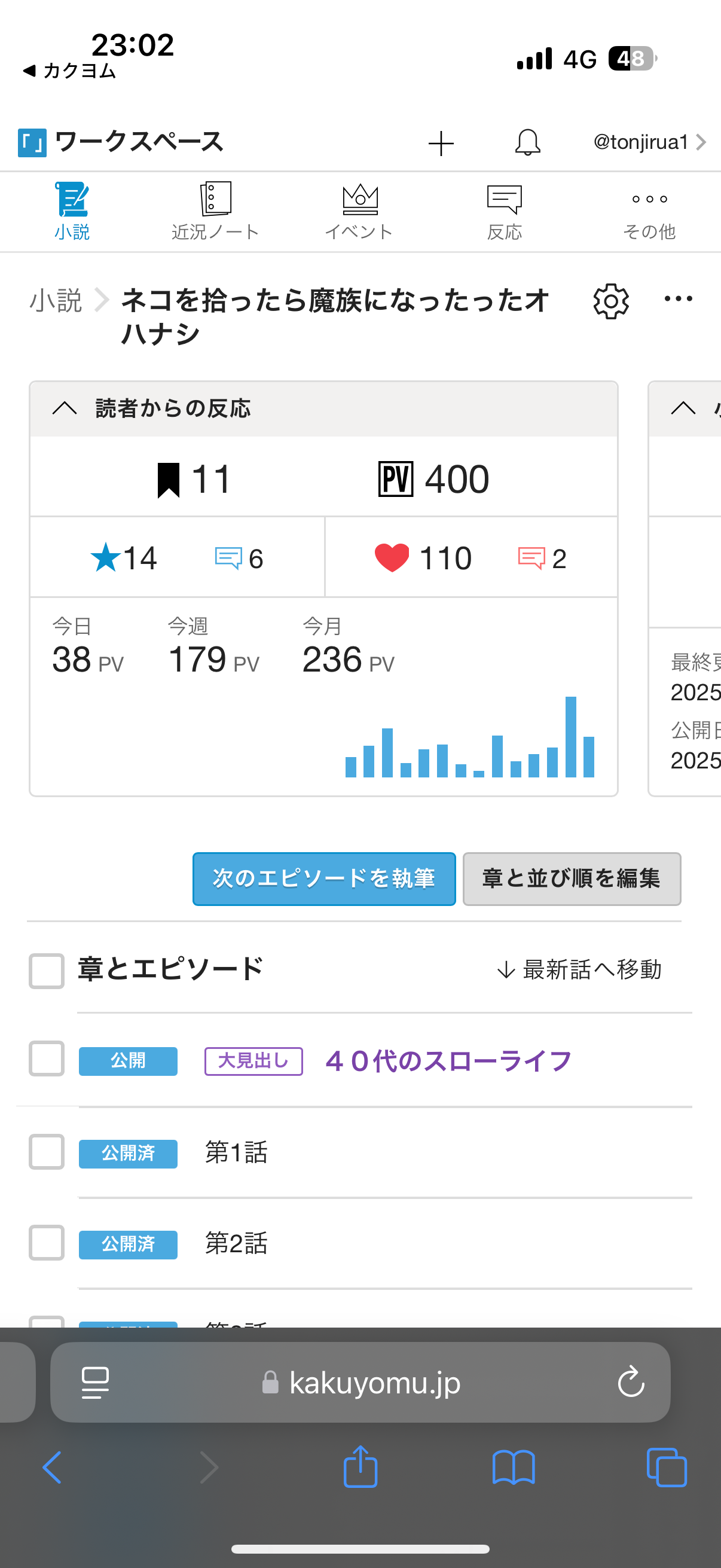Tap the tallest bar in PV chart
The height and width of the screenshot is (1568, 721).
tap(571, 737)
